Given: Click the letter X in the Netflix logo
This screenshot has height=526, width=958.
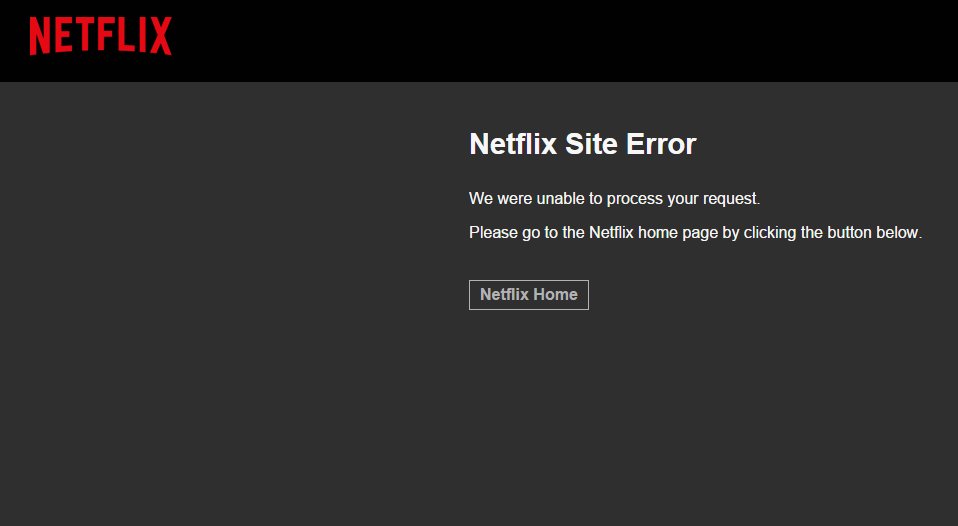Looking at the screenshot, I should 161,36.
